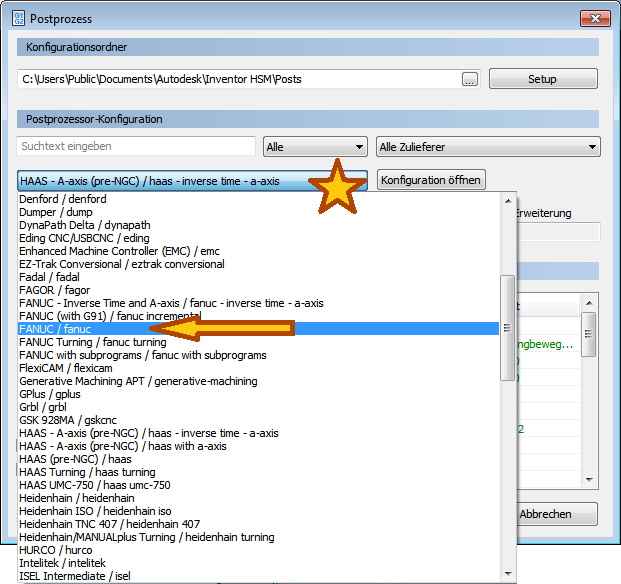Choose FANUC (with G91) incremental post
This screenshot has height=584, width=621.
tap(258, 316)
